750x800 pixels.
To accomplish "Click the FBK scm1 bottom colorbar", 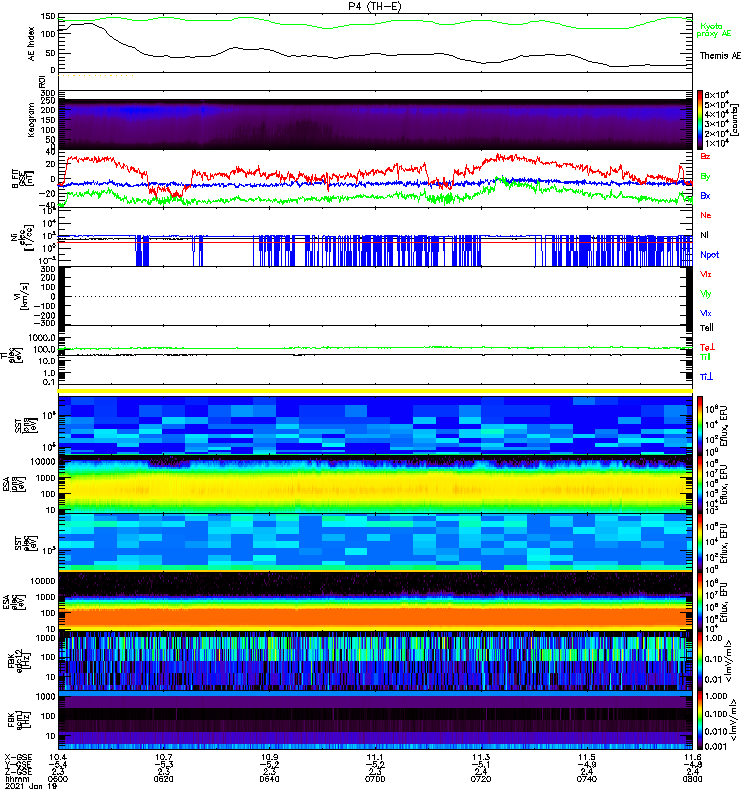I will (x=700, y=719).
